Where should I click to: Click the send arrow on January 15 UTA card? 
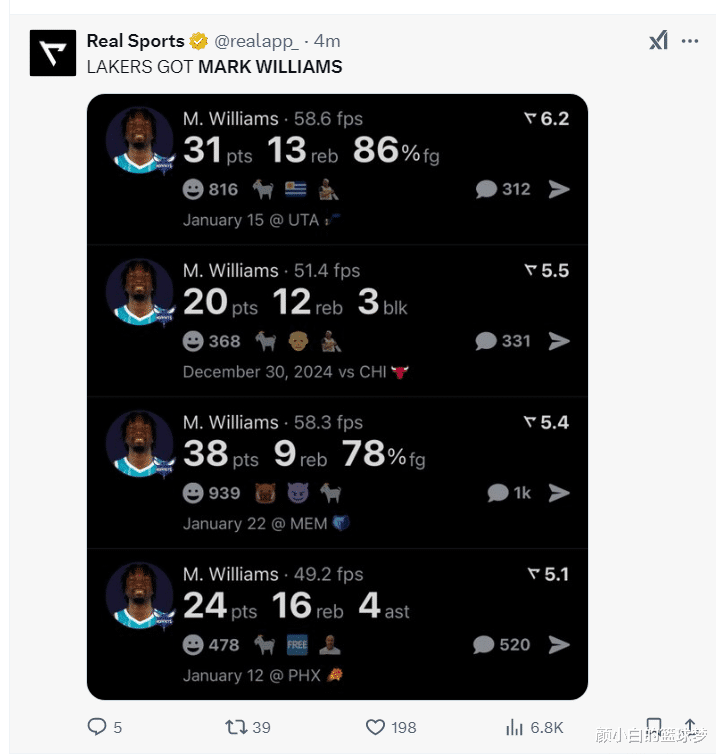(x=559, y=189)
